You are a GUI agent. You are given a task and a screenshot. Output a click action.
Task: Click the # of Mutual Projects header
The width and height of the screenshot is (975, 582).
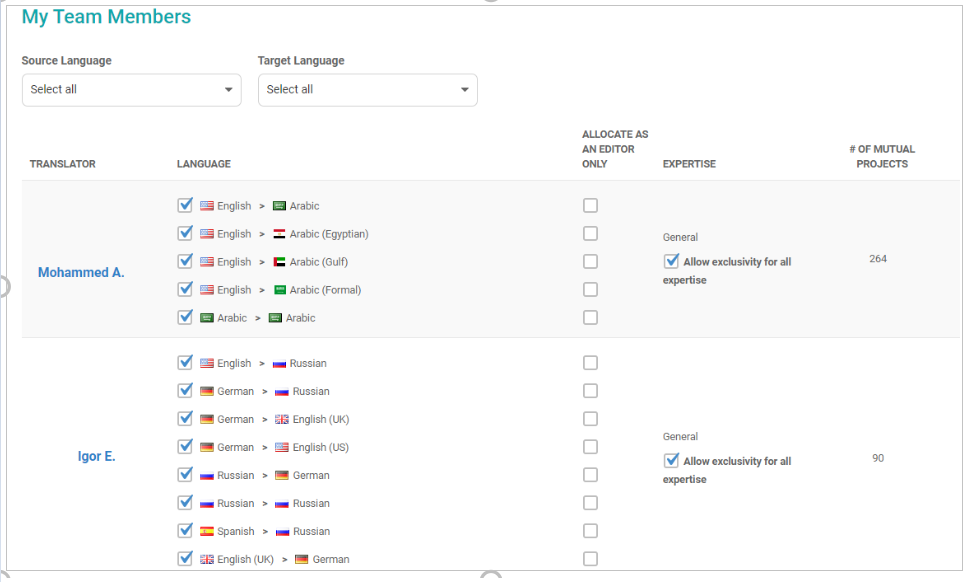(882, 157)
